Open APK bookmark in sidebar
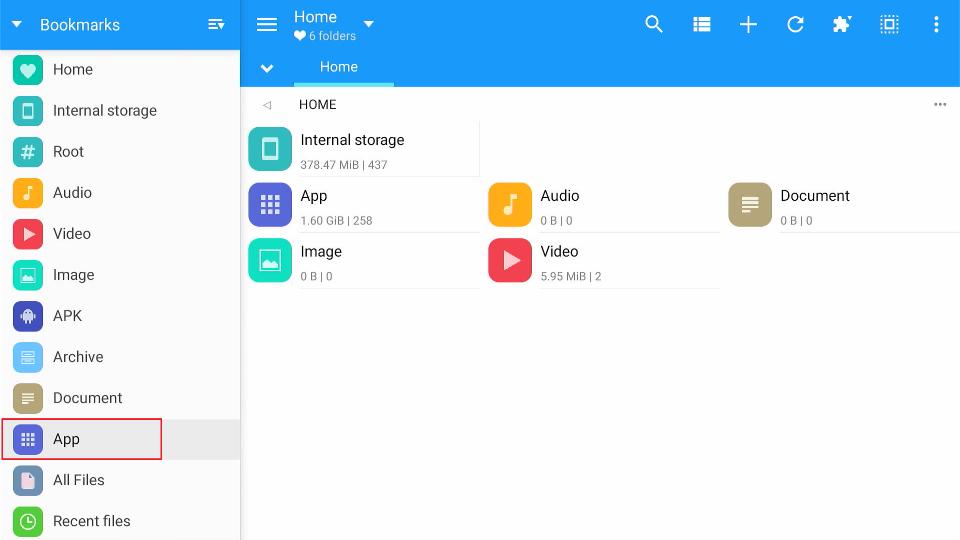Image resolution: width=960 pixels, height=540 pixels. click(x=120, y=316)
